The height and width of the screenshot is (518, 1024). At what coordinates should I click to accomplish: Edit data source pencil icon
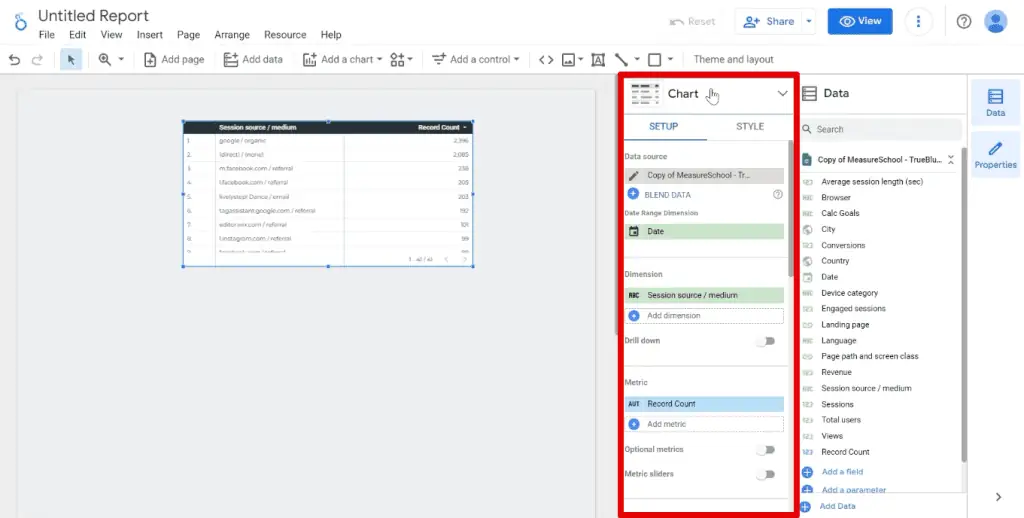(634, 175)
